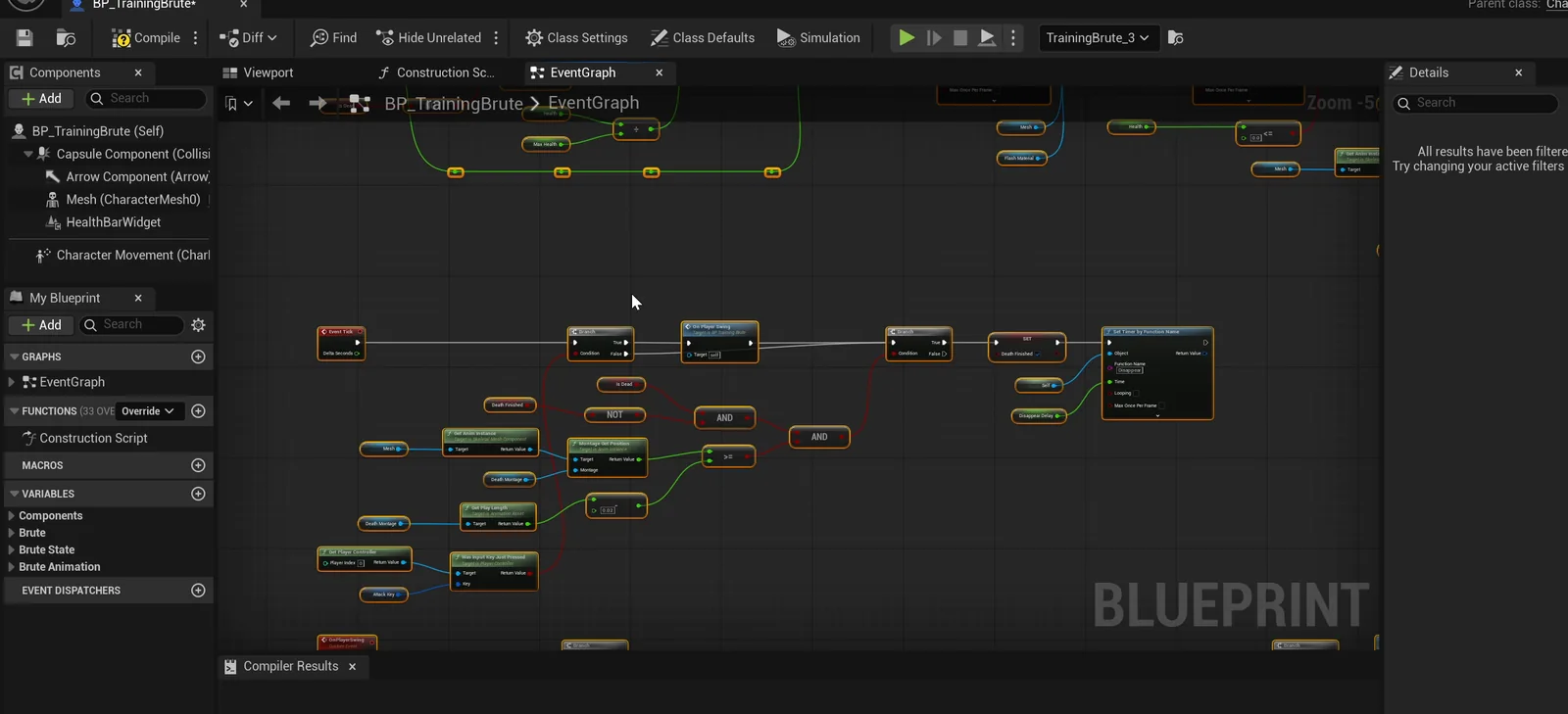Open My Blueprint settings gear
The image size is (1568, 714).
199,325
